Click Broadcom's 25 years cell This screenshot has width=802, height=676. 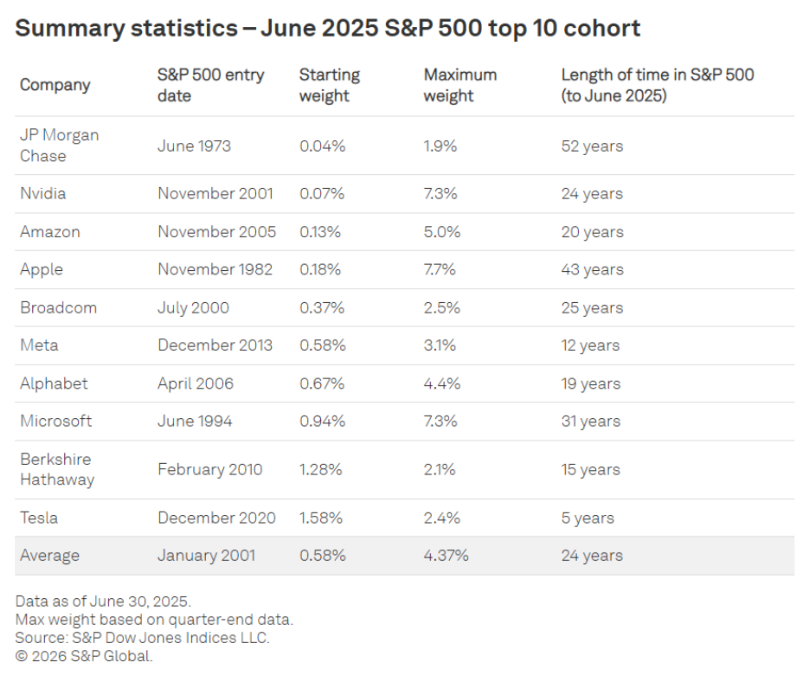point(592,308)
